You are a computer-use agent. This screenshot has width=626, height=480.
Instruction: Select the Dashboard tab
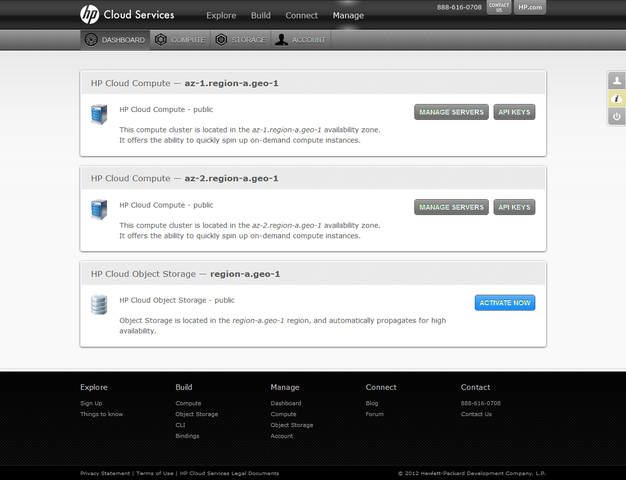pos(115,40)
